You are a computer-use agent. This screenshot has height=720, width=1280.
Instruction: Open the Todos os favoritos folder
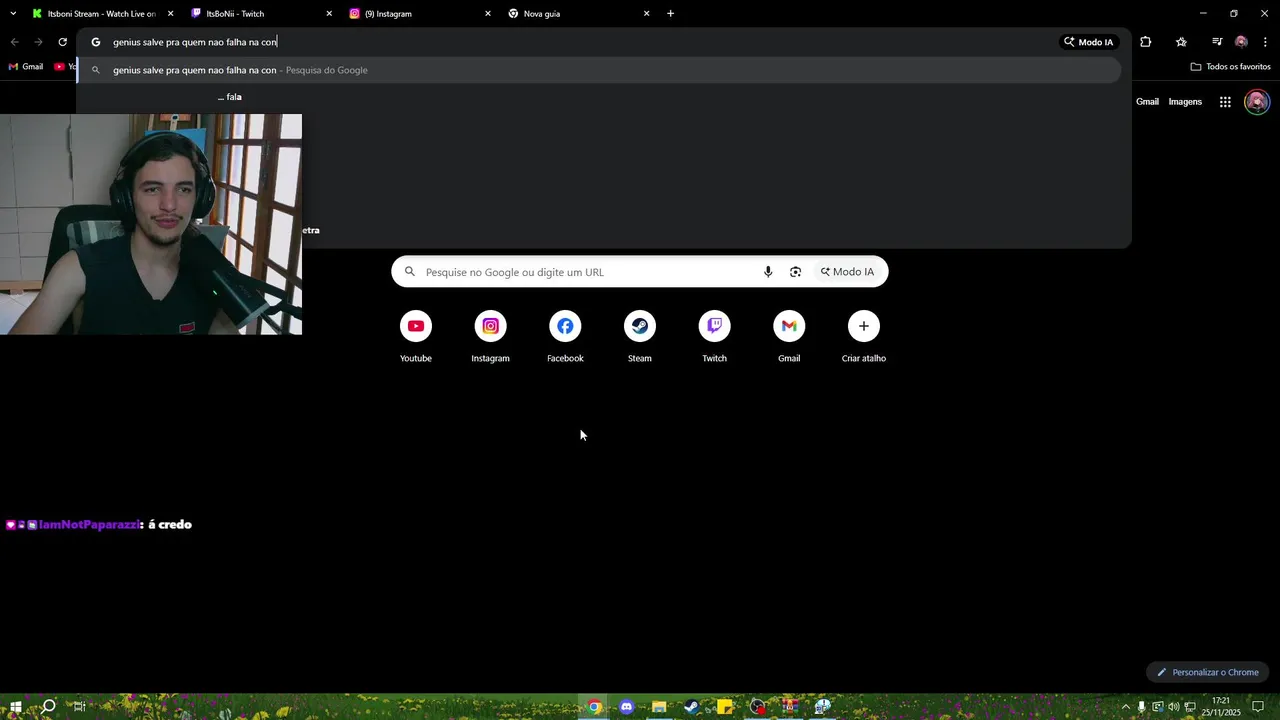(x=1230, y=67)
